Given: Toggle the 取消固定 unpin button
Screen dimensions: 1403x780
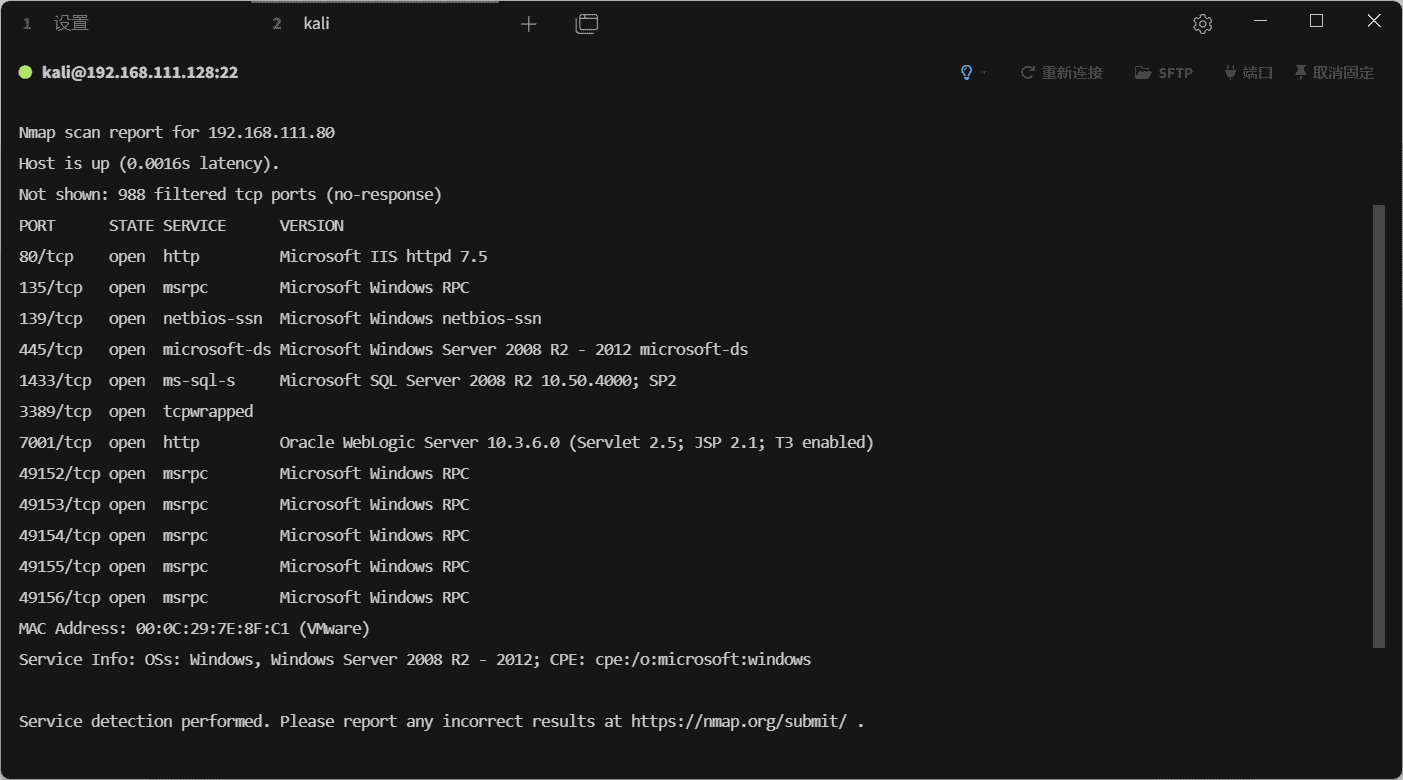Looking at the screenshot, I should coord(1334,73).
